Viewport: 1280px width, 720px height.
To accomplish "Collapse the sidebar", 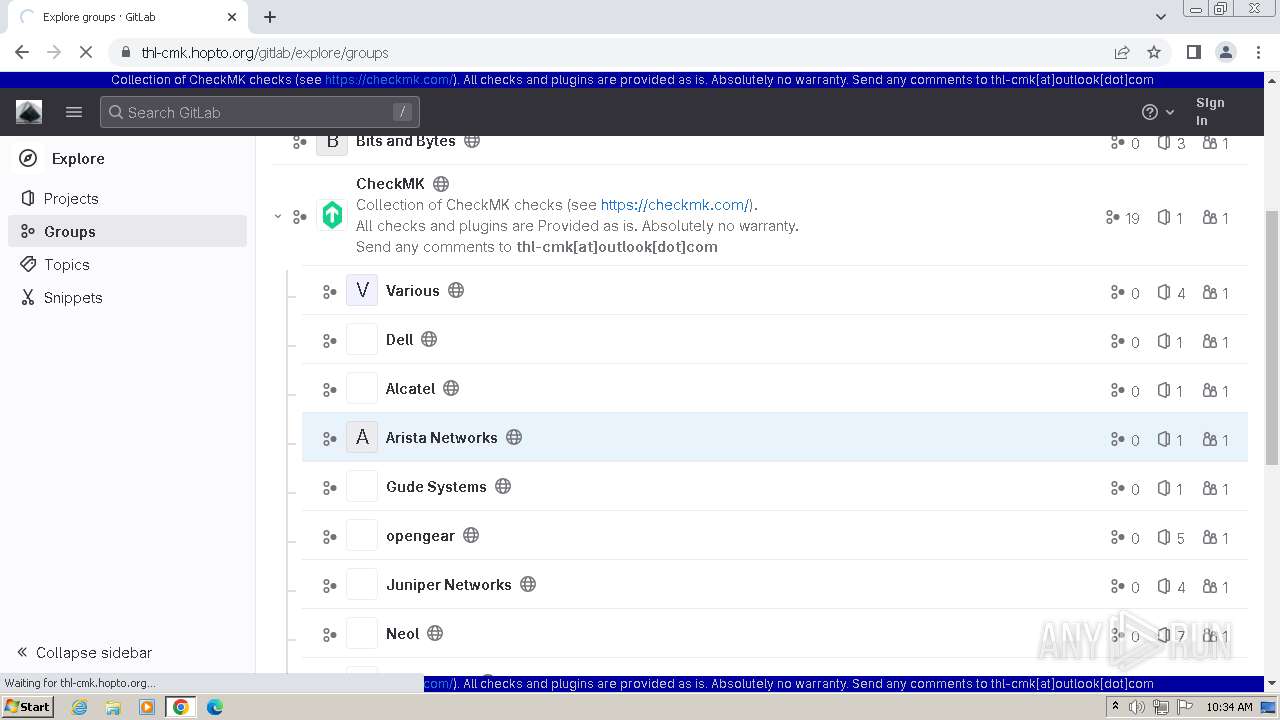I will 85,652.
